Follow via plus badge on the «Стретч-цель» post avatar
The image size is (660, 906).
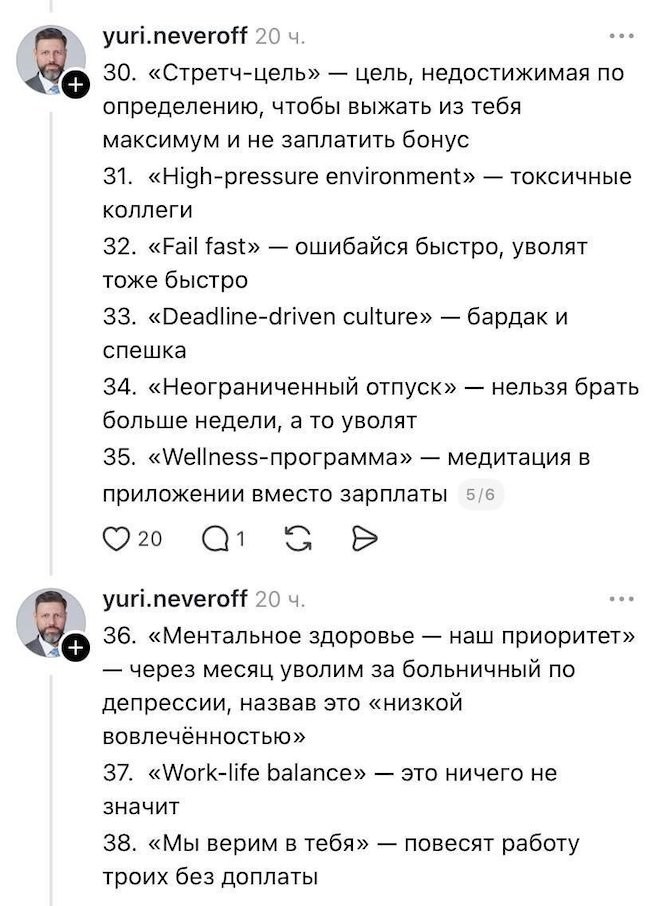(76, 86)
